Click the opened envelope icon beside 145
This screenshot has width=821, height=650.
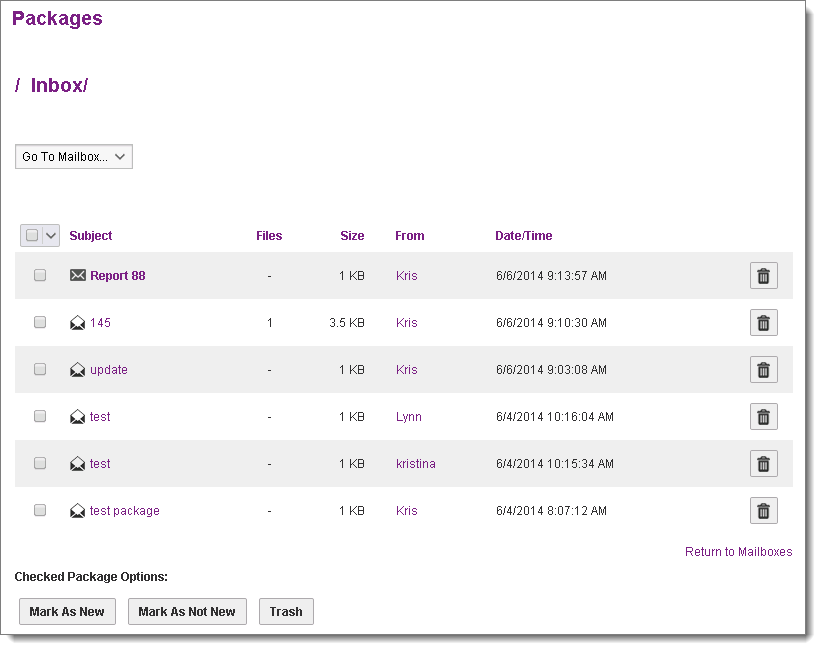[77, 323]
